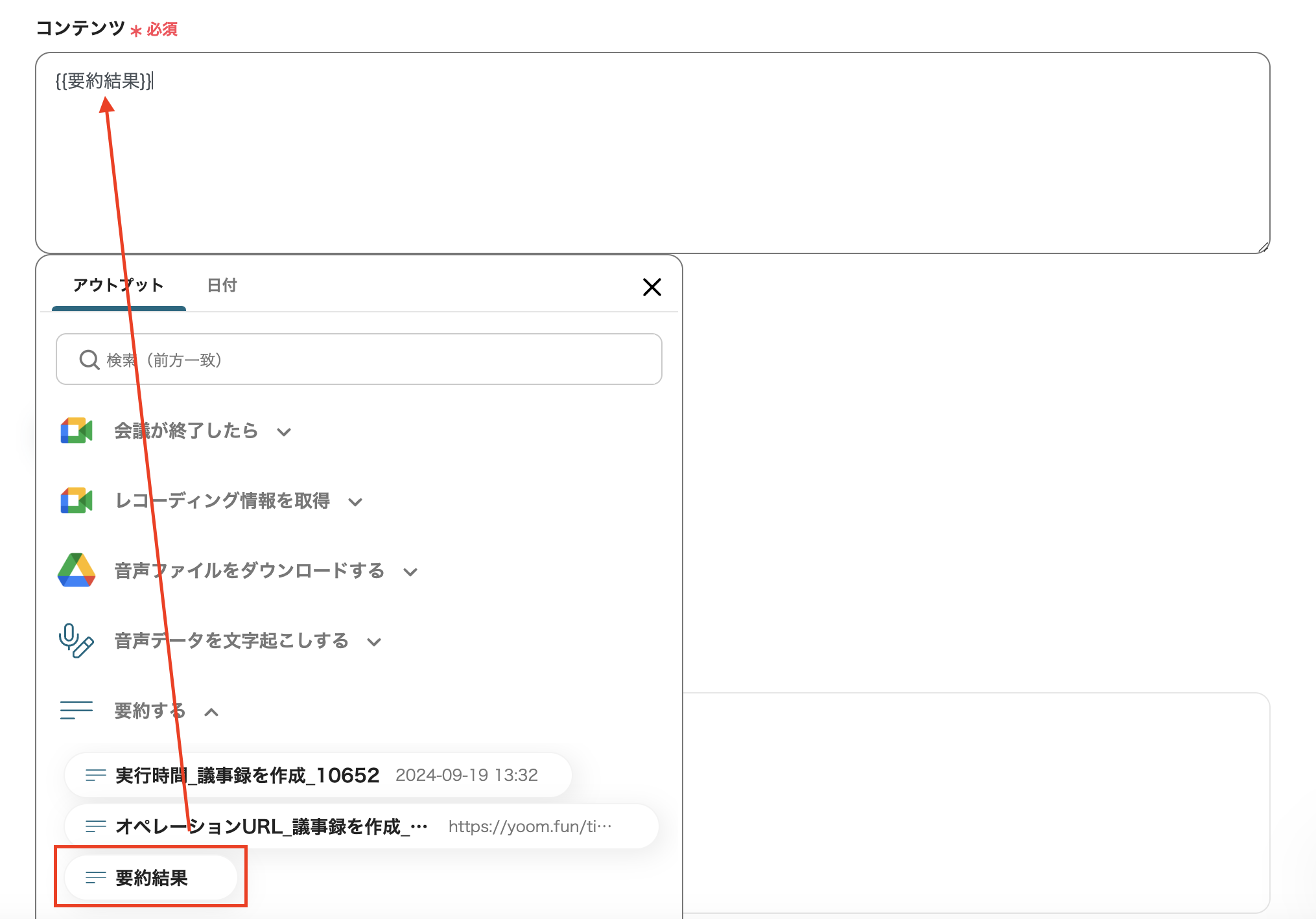Collapse the 要約する section

(x=211, y=712)
